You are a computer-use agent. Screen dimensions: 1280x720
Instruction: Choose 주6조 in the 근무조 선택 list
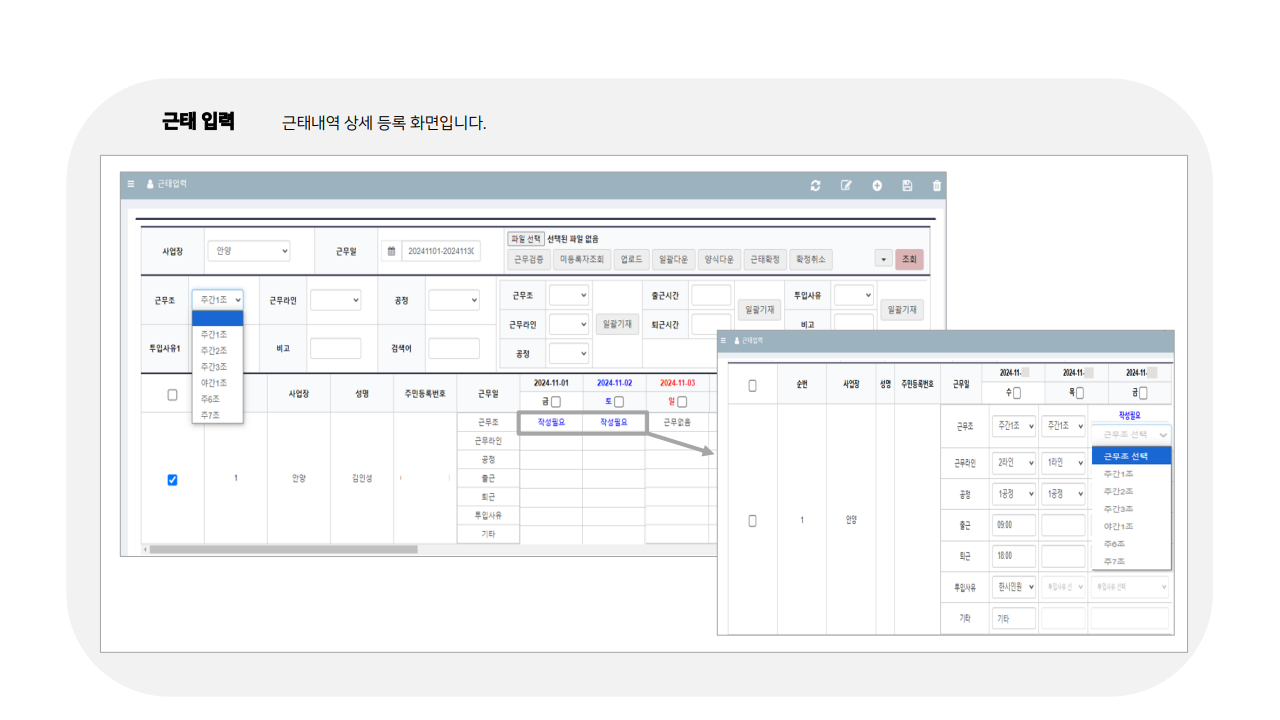(x=1115, y=543)
